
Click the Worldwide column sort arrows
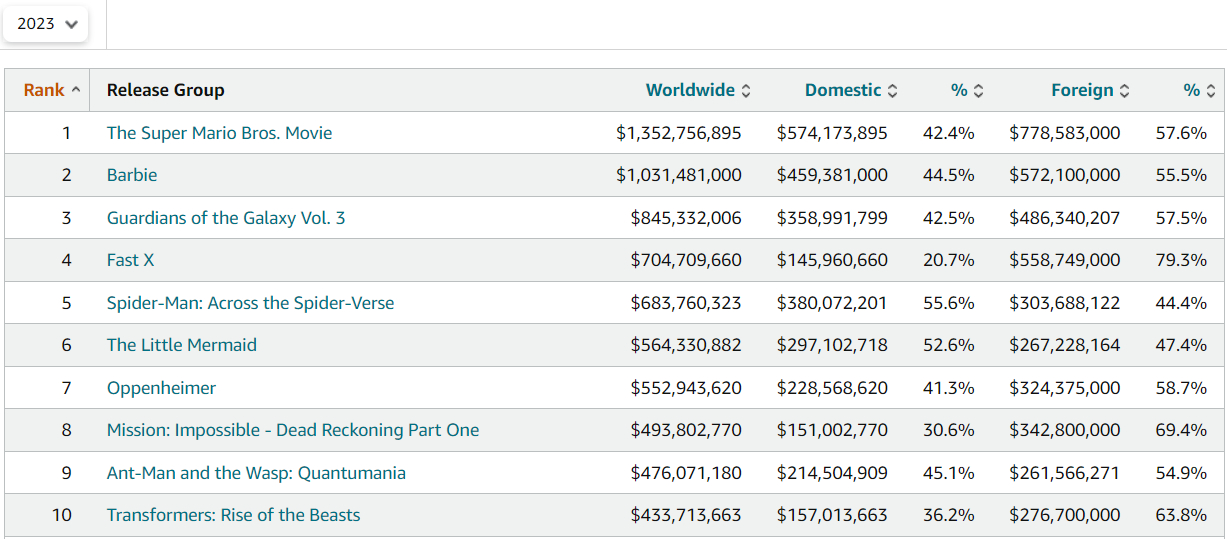[745, 91]
